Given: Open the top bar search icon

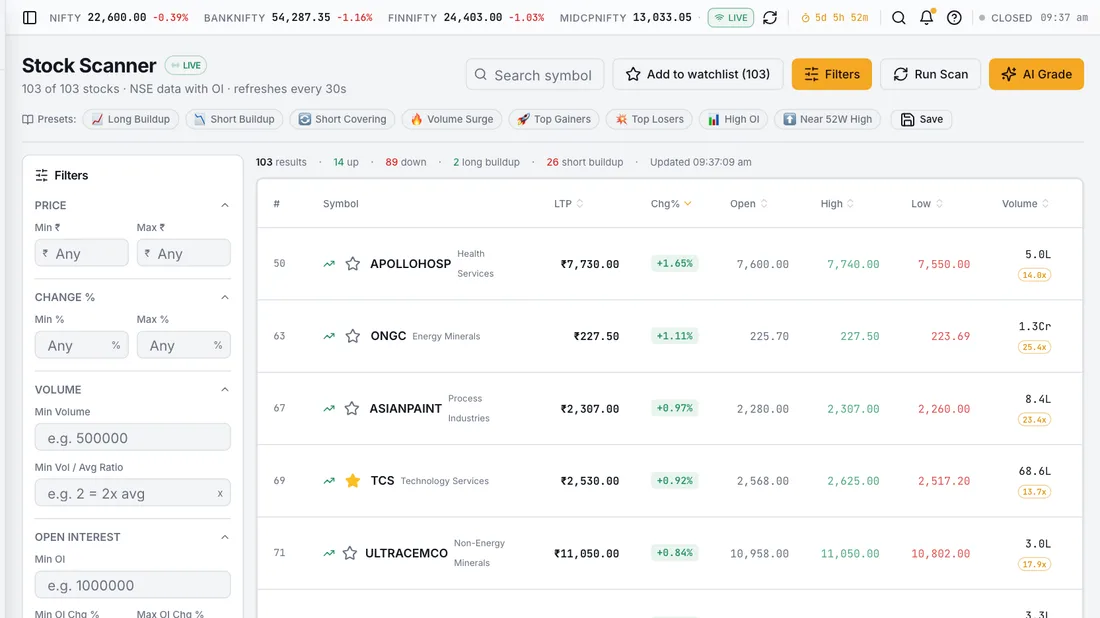Looking at the screenshot, I should 898,18.
